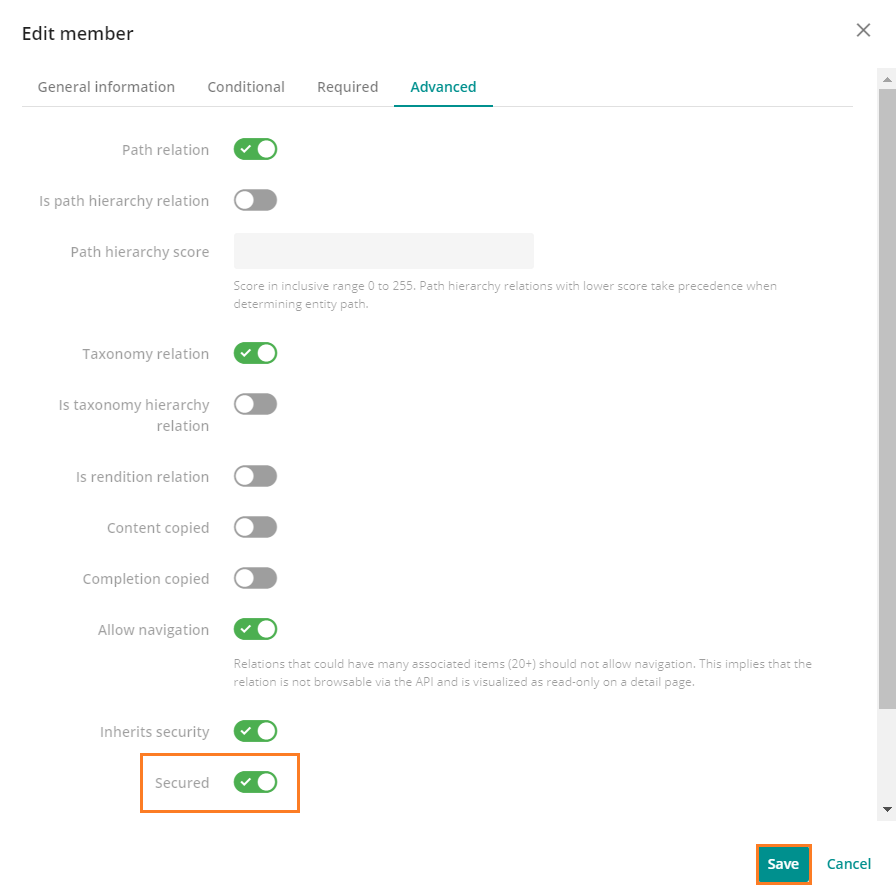Select the Advanced tab
The image size is (896, 894).
click(443, 87)
